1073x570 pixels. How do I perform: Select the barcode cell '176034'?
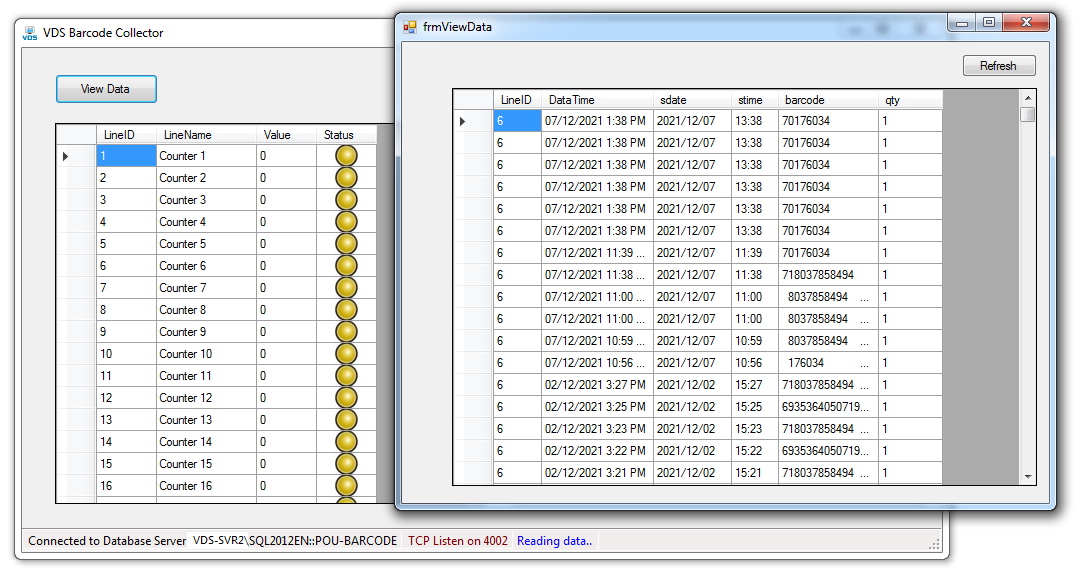point(829,363)
